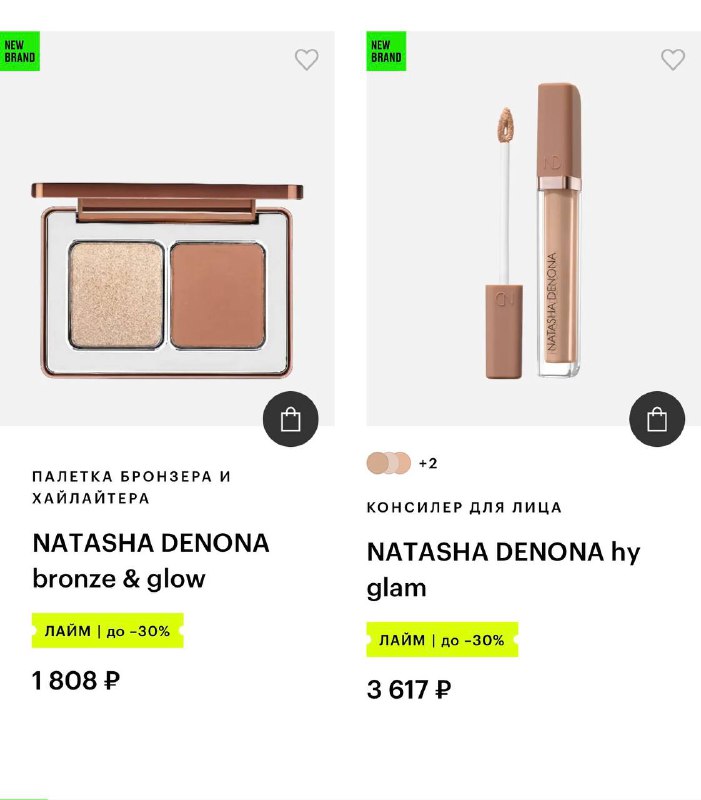Screen dimensions: 701x800
Task: Tap the КОНСИЛЕР ДЛЯ ЛИЦА category label
Action: (464, 507)
